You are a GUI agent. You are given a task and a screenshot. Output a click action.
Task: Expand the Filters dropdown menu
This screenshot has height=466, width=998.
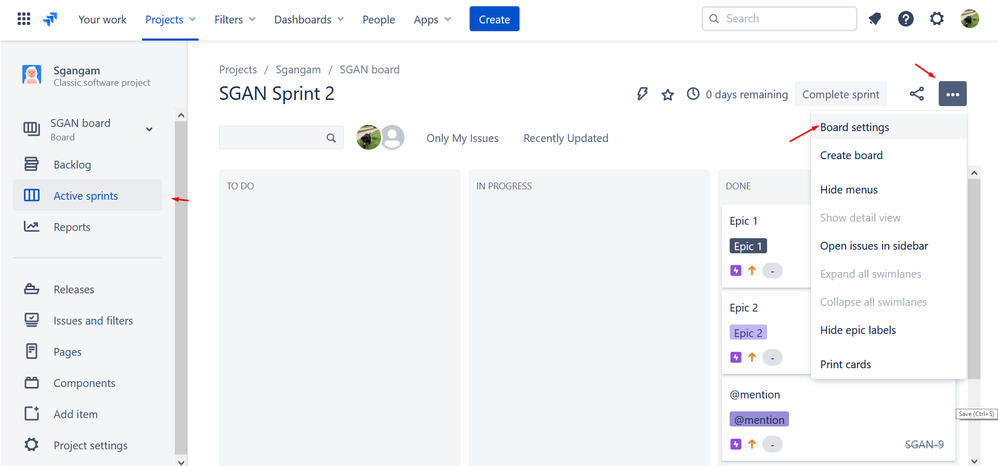tap(235, 20)
